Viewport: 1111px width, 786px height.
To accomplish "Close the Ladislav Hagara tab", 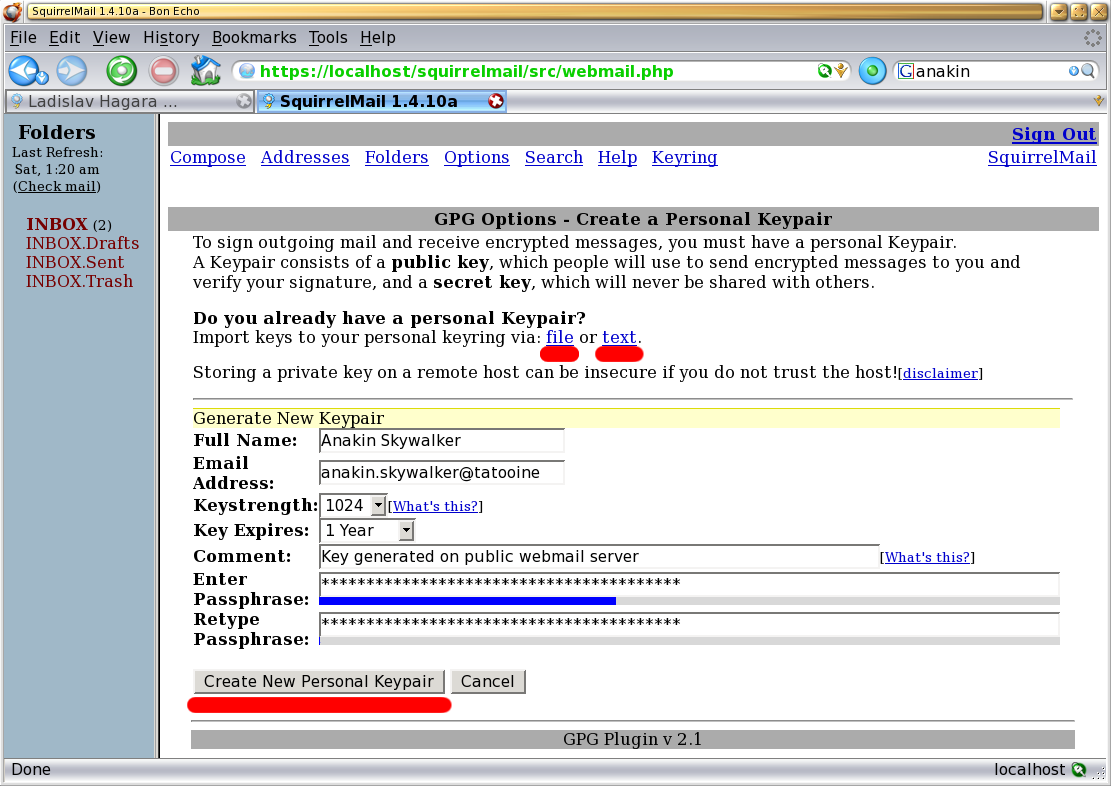I will tap(244, 101).
